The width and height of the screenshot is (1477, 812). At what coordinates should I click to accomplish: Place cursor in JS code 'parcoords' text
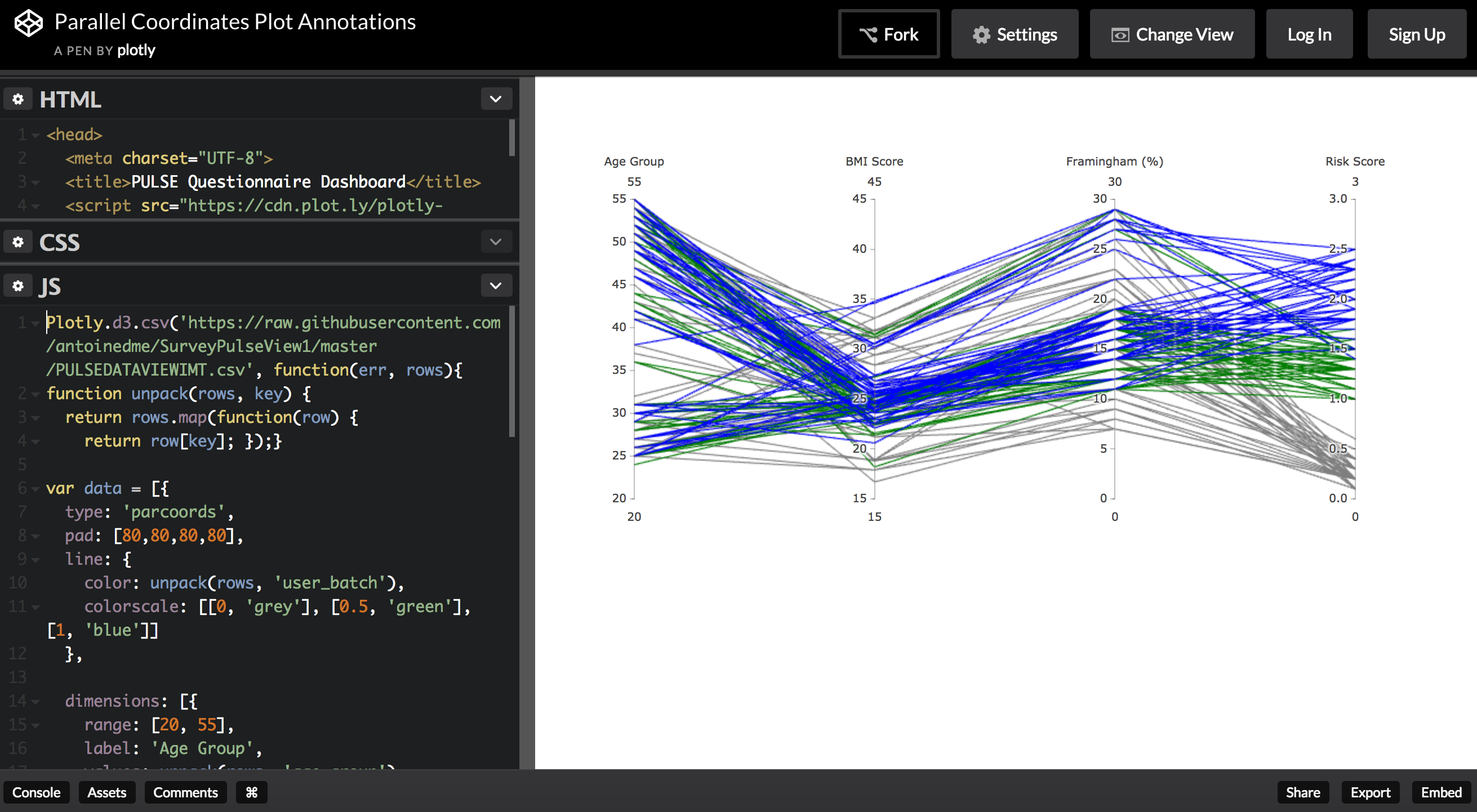pos(174,512)
